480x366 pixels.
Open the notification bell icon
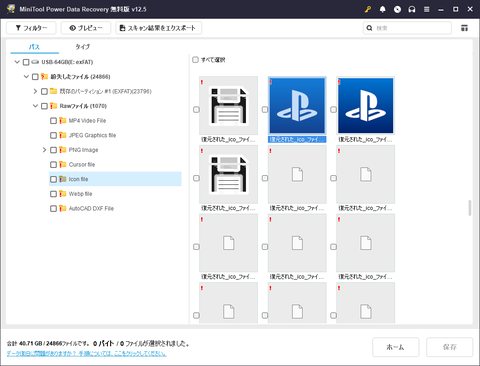tap(382, 9)
